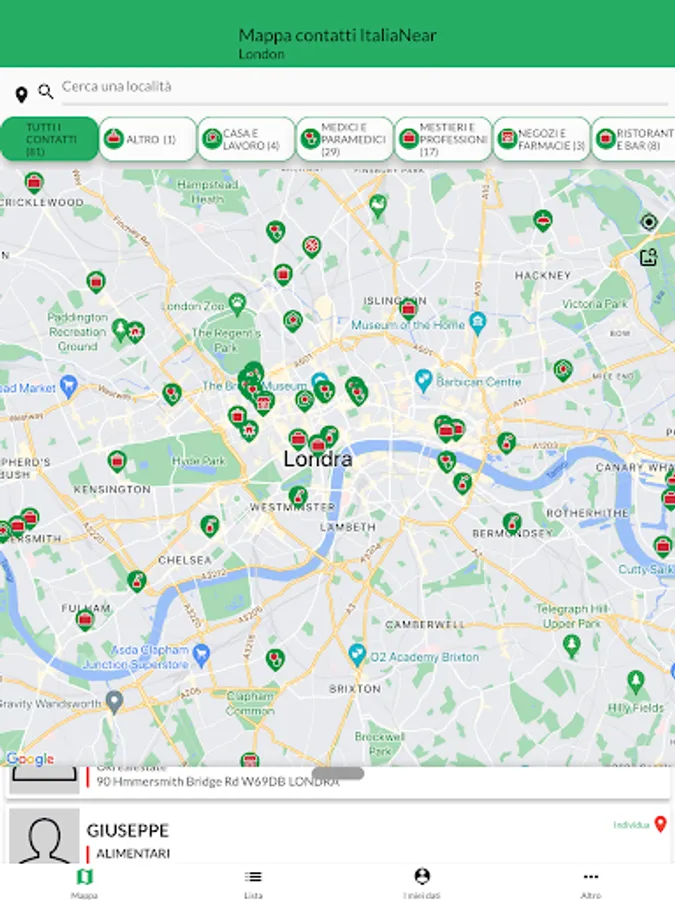Click the Google logo link on map
675x900 pixels.
coord(30,759)
